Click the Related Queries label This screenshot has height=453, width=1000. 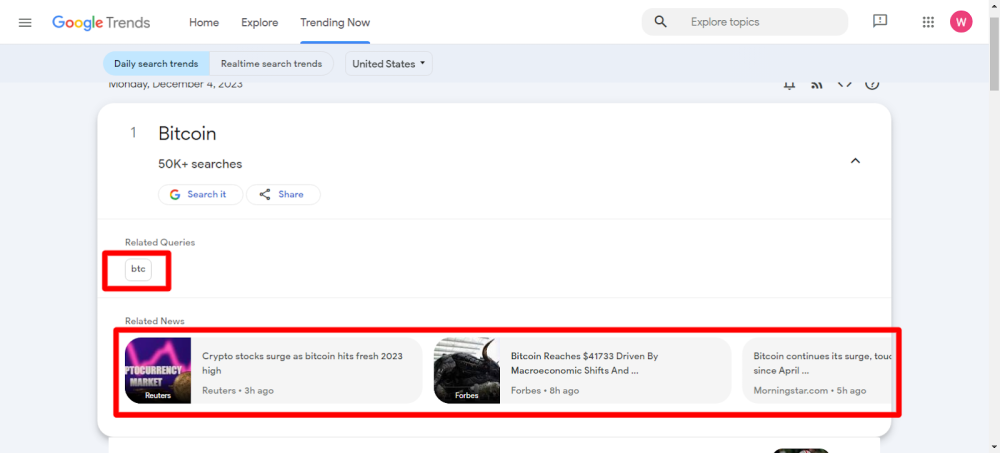160,242
